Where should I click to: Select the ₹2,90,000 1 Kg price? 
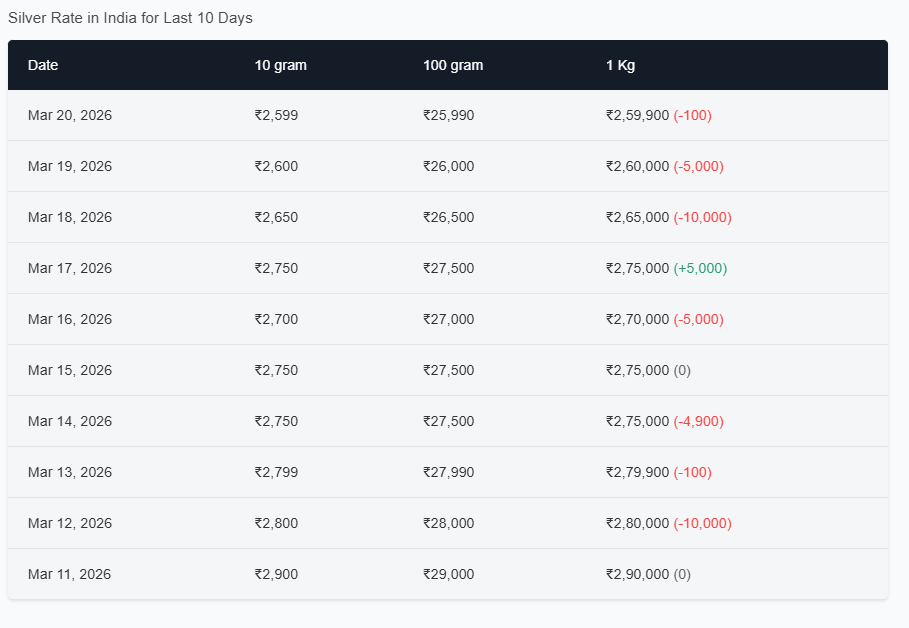[x=637, y=574]
